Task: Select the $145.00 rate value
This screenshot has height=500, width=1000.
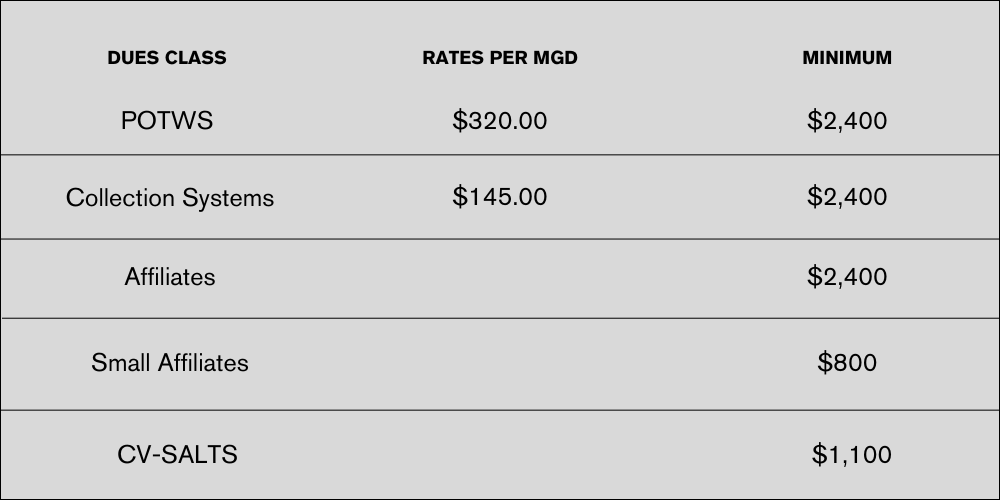Action: [500, 197]
